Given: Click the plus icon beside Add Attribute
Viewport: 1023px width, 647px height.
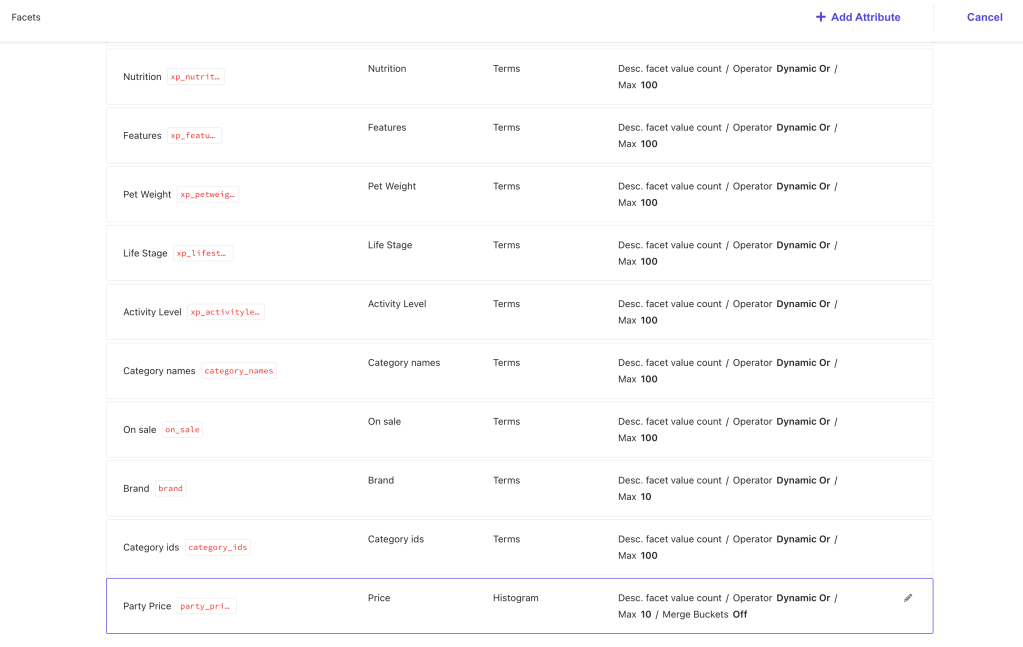Looking at the screenshot, I should click(x=821, y=17).
